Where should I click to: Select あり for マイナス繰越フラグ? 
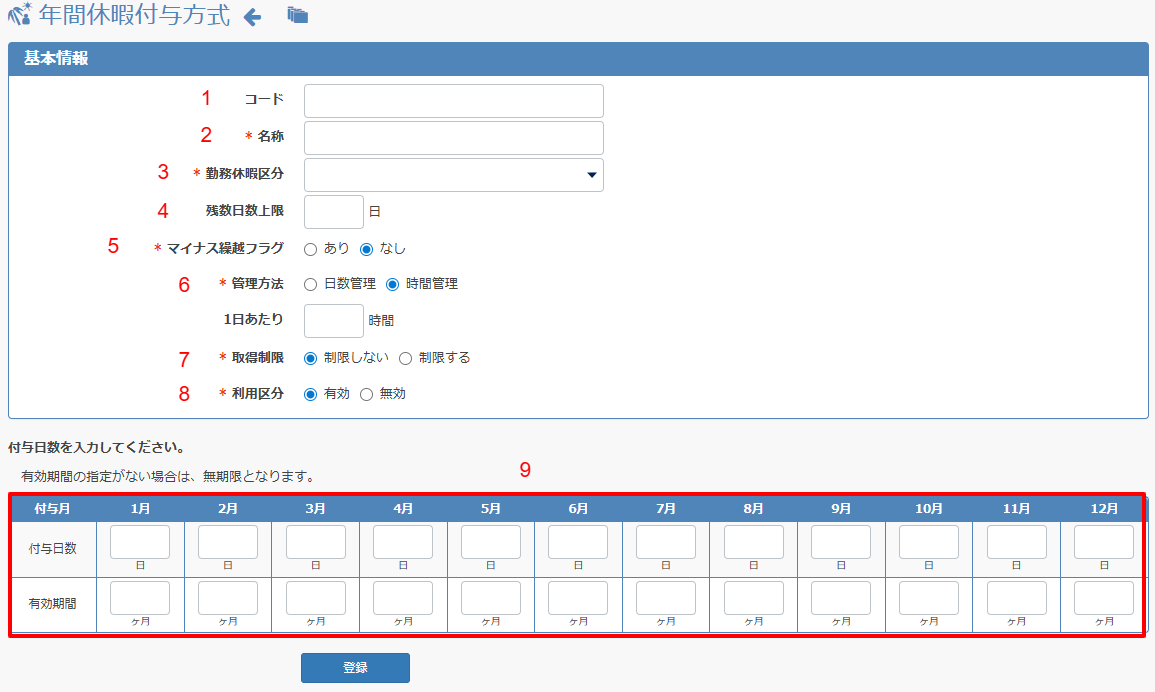[311, 250]
